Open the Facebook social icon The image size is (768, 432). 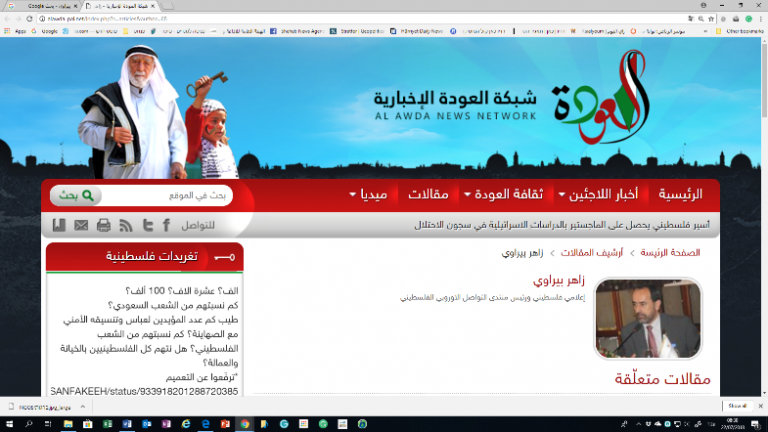(167, 225)
